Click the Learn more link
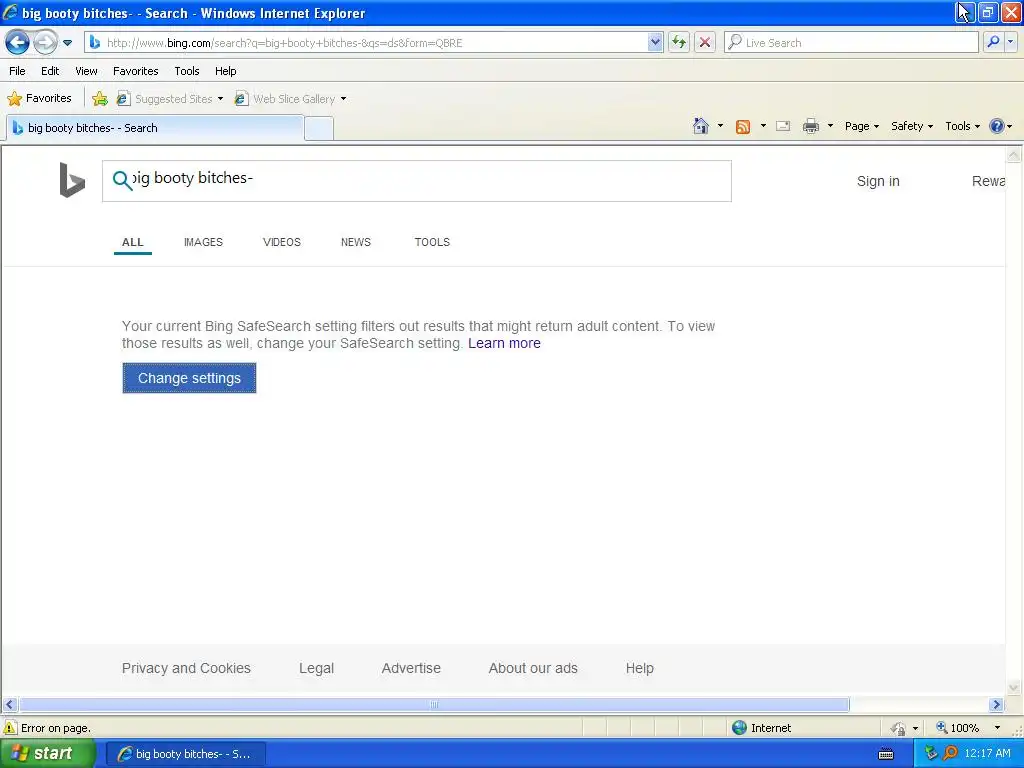This screenshot has width=1024, height=768. coord(504,344)
